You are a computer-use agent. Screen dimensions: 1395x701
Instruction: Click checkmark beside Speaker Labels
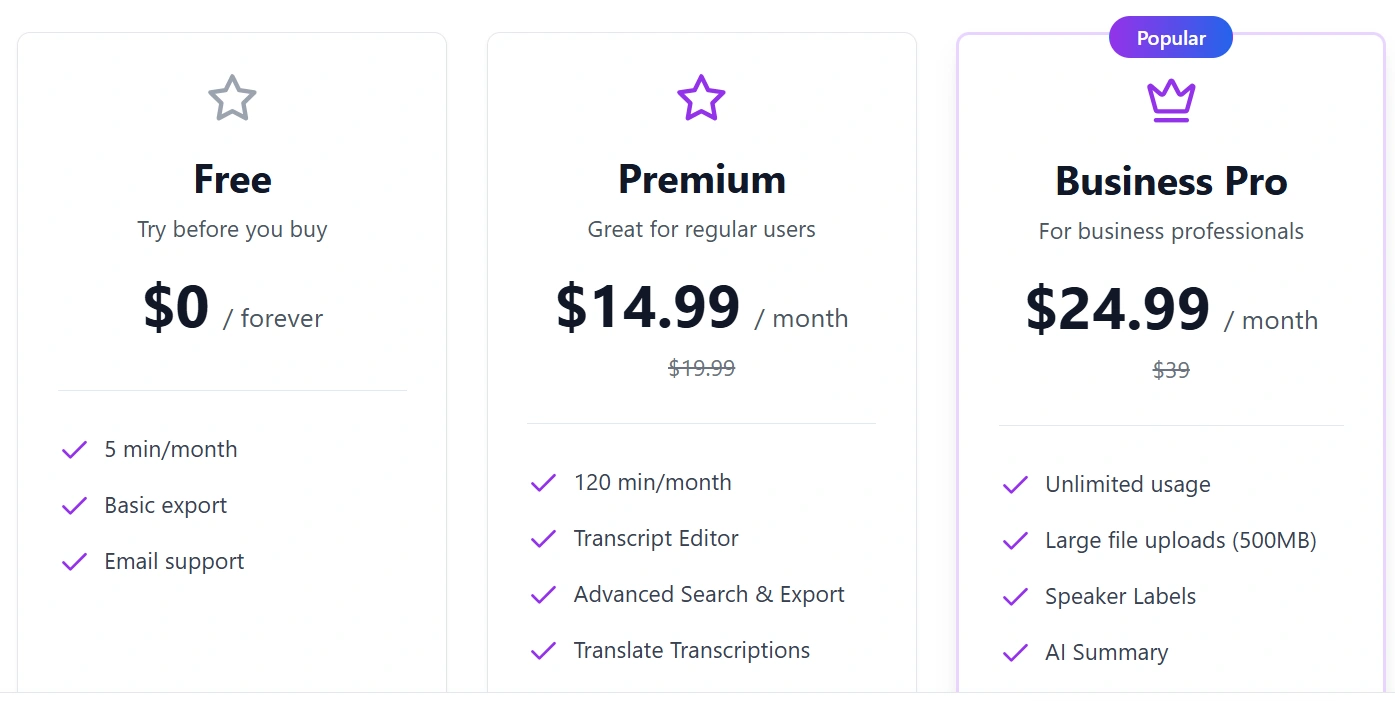point(1015,597)
